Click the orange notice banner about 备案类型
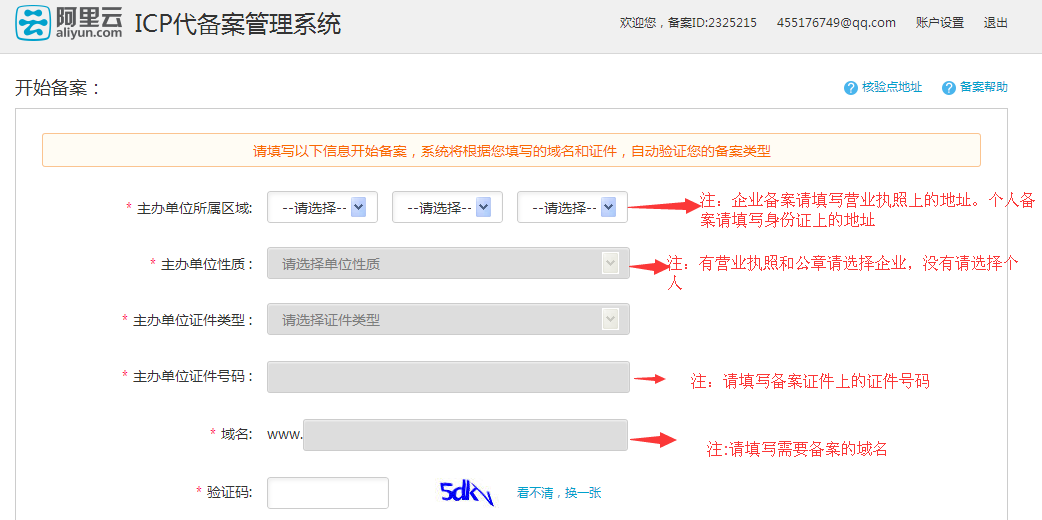Screen dimensions: 1042x520 [511, 151]
